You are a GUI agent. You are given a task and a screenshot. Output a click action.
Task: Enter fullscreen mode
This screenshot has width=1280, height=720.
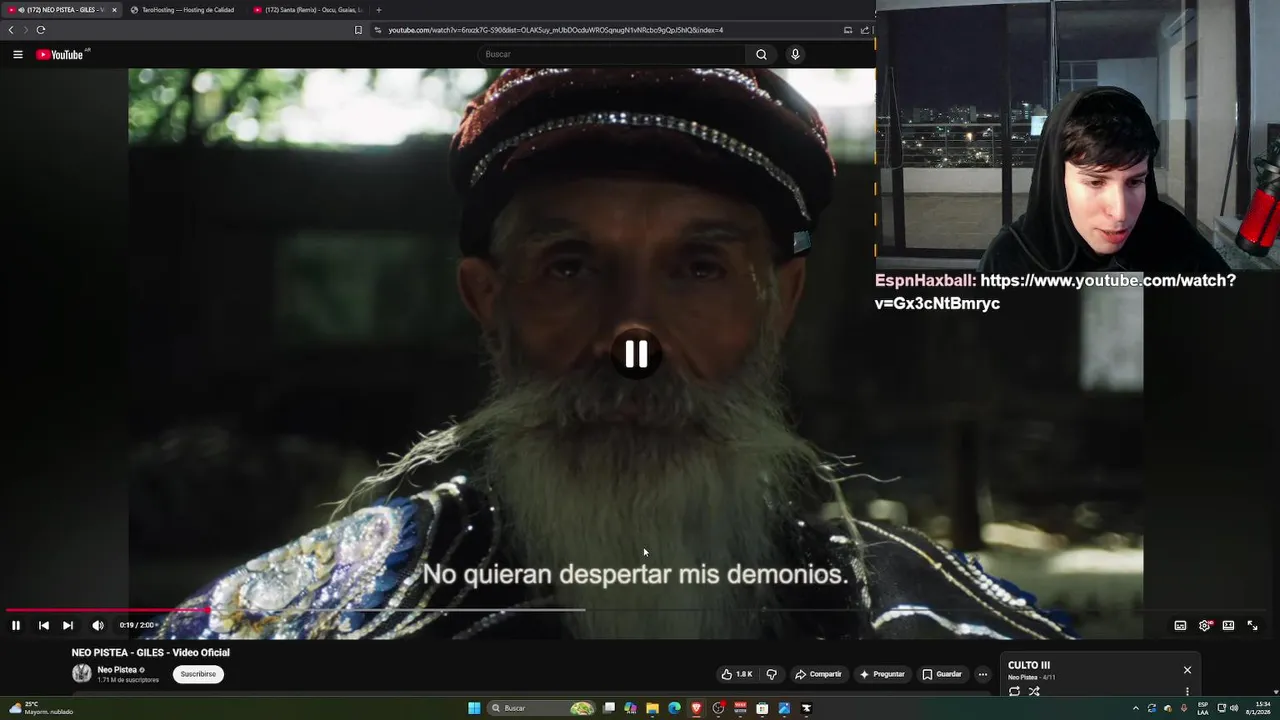point(1252,625)
